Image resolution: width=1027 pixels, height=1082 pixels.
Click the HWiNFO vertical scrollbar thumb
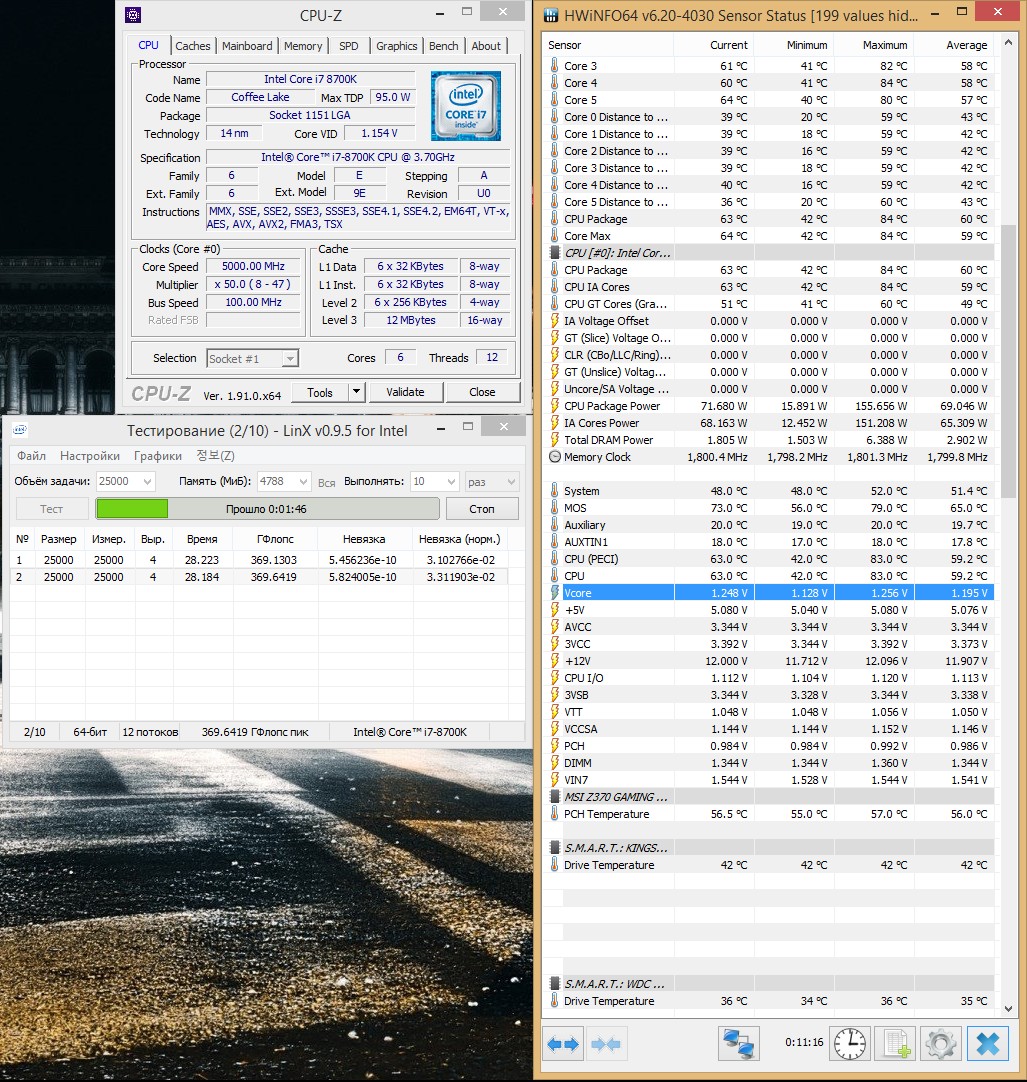1008,361
